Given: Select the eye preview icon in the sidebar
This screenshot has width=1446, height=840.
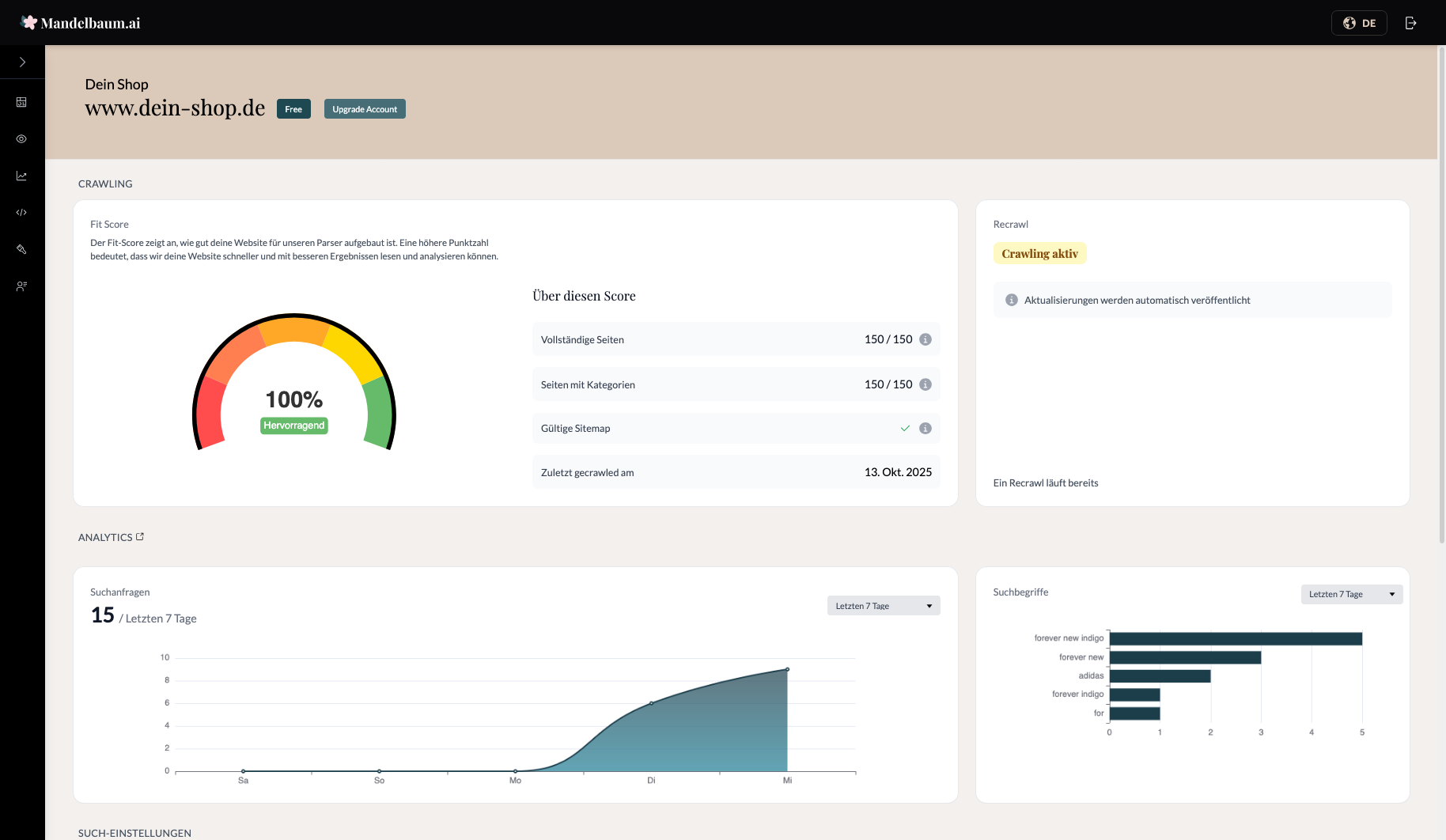Looking at the screenshot, I should pyautogui.click(x=21, y=138).
